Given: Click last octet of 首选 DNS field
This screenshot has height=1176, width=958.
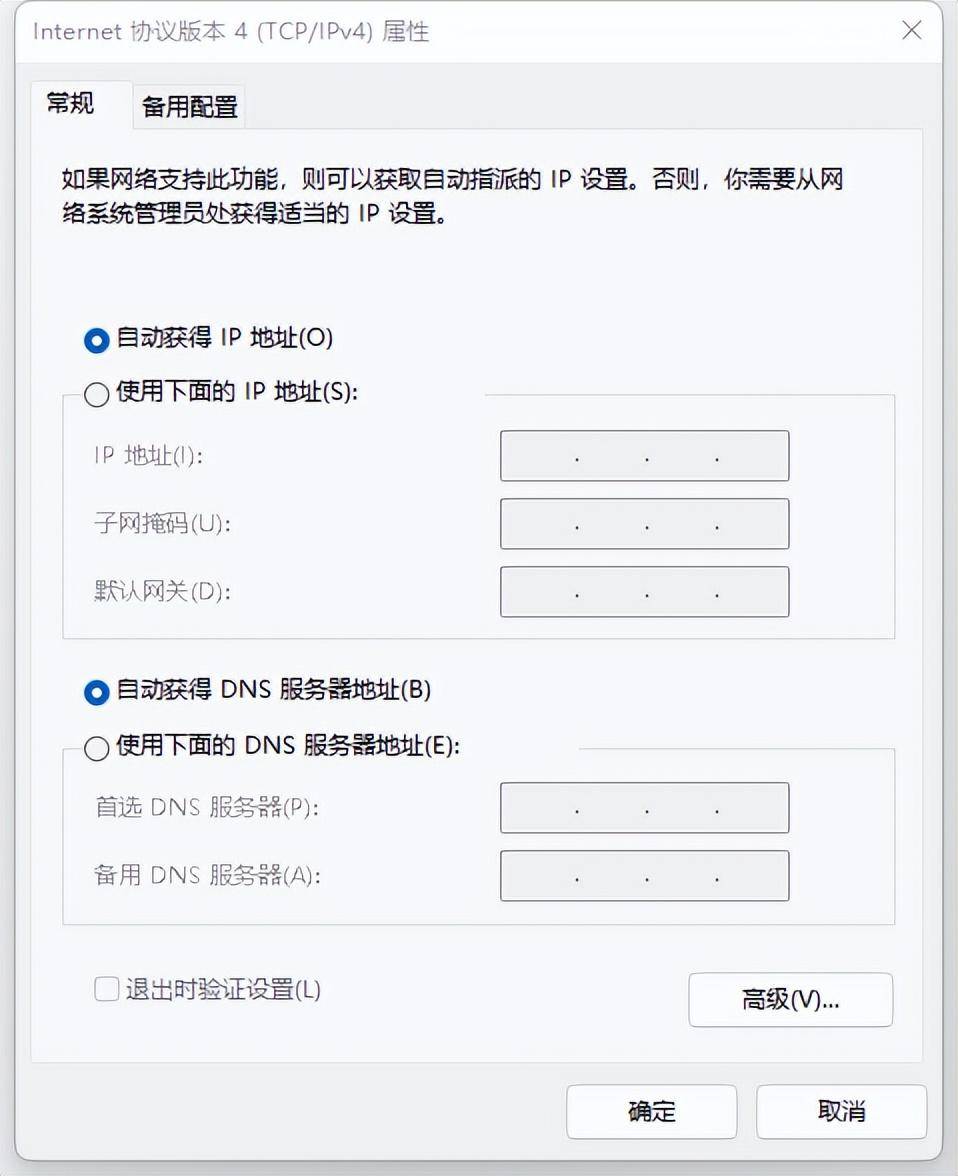Looking at the screenshot, I should (x=752, y=808).
